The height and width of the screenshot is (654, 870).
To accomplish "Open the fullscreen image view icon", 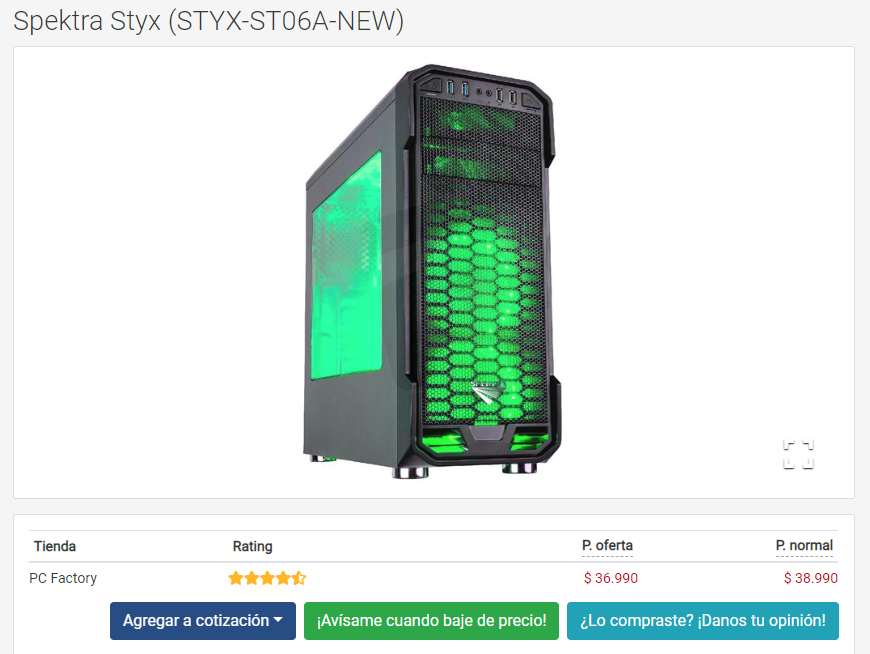I will [798, 454].
